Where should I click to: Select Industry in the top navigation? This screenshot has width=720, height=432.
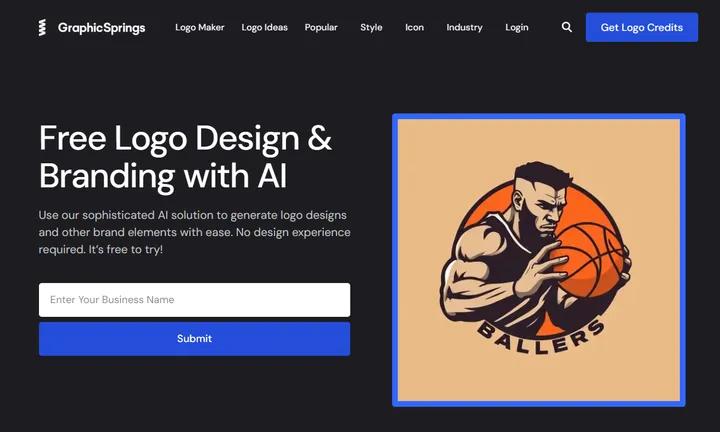tap(464, 28)
